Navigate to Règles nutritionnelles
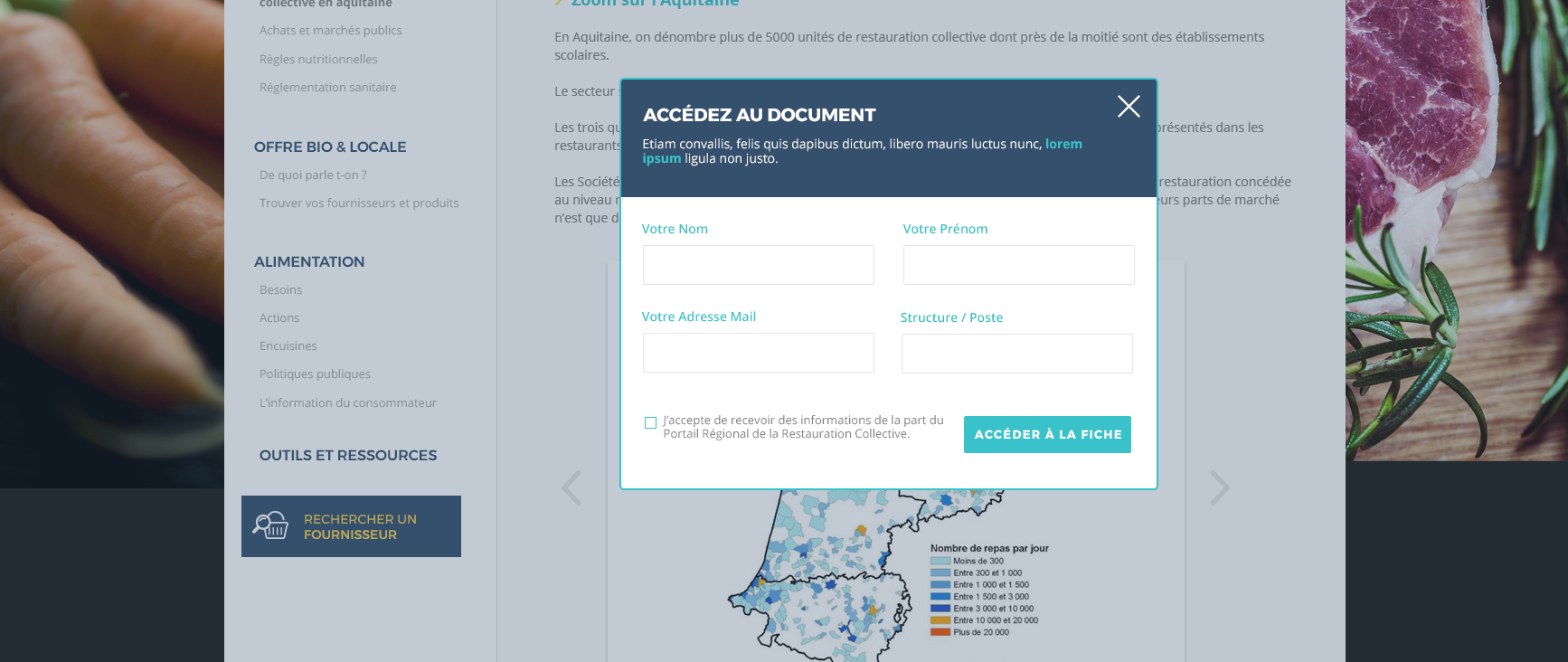1568x662 pixels. tap(318, 60)
